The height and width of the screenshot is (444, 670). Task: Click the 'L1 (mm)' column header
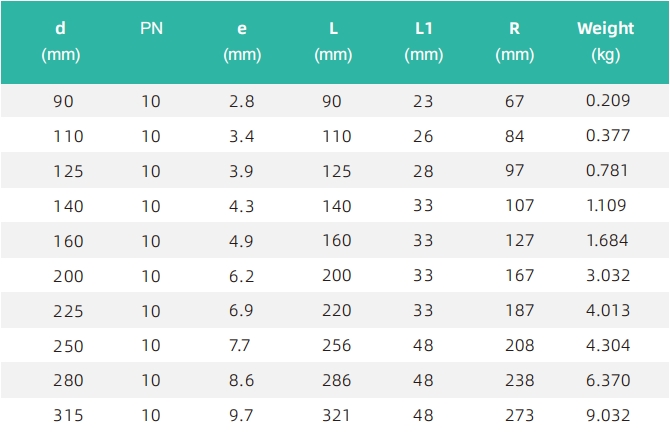[x=424, y=41]
